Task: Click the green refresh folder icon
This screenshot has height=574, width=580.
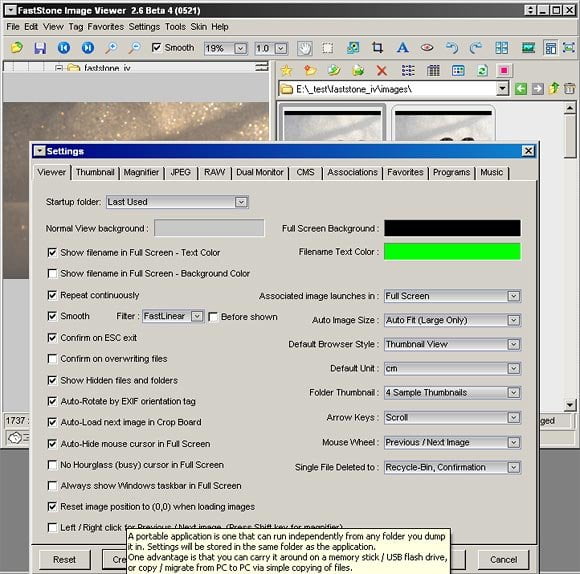Action: click(x=482, y=70)
